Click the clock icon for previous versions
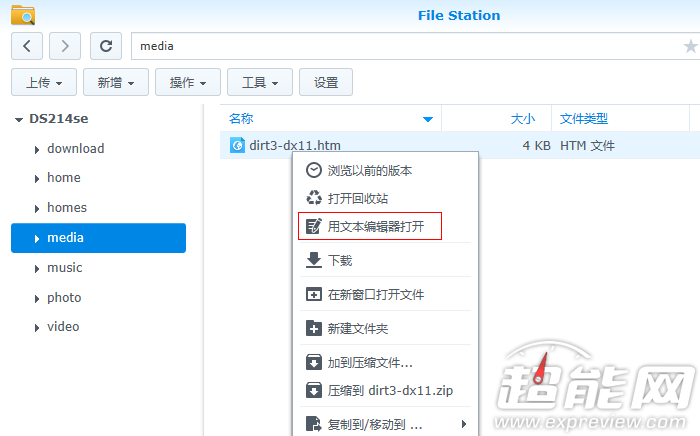Screen dimensions: 700x436 click(x=313, y=170)
